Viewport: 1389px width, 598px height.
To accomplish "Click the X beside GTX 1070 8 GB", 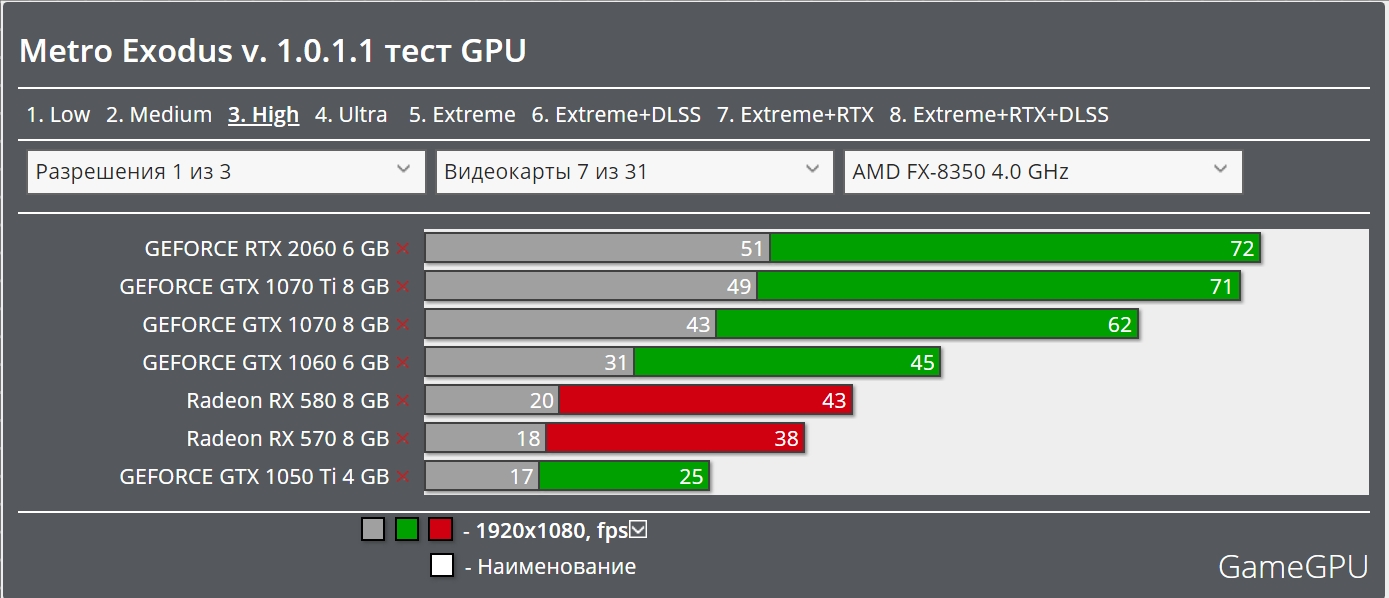I will (x=403, y=325).
